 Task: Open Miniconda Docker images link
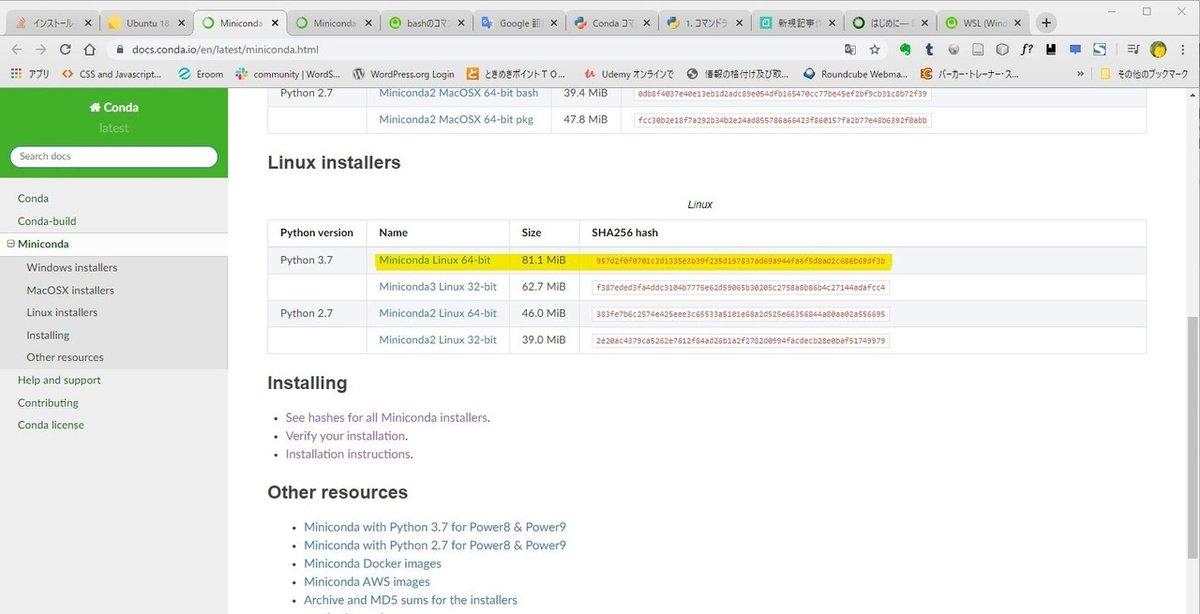373,563
